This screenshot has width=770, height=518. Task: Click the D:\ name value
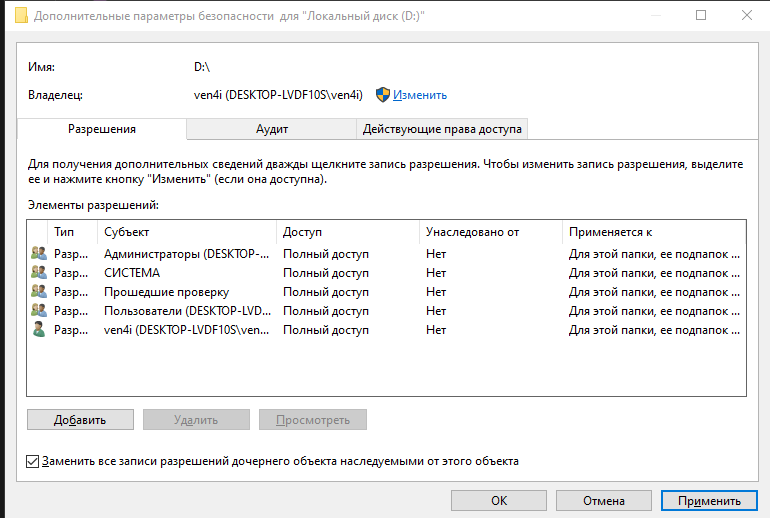pos(202,67)
